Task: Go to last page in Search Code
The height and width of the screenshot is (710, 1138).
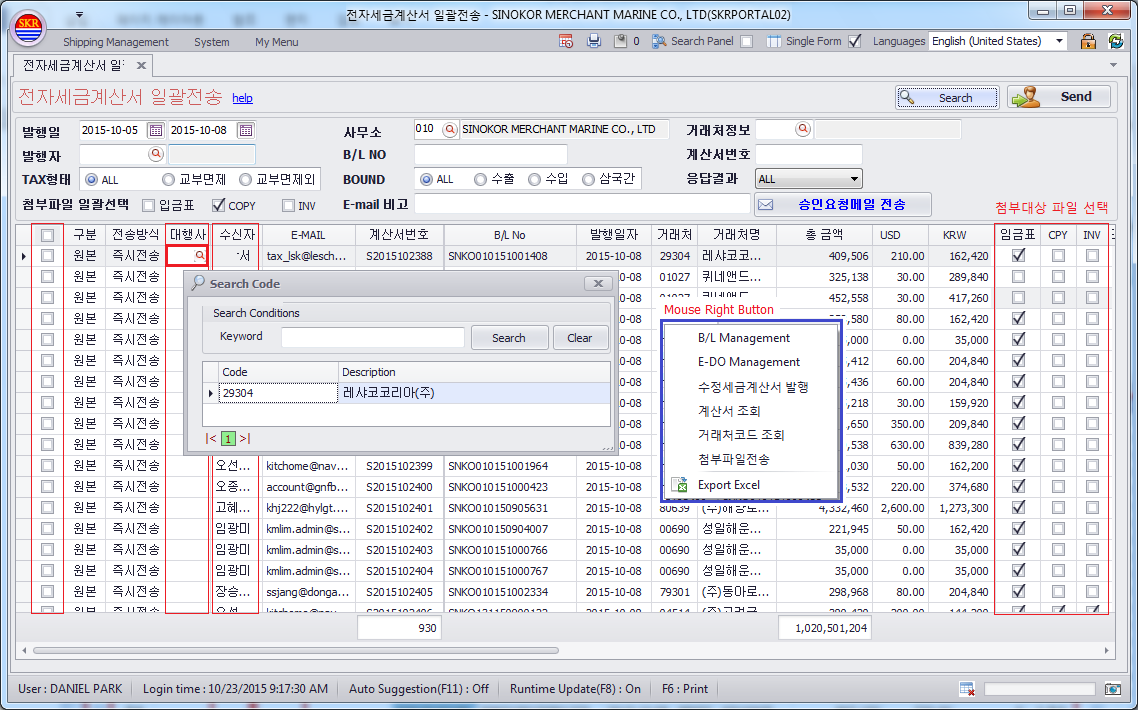Action: (x=245, y=438)
